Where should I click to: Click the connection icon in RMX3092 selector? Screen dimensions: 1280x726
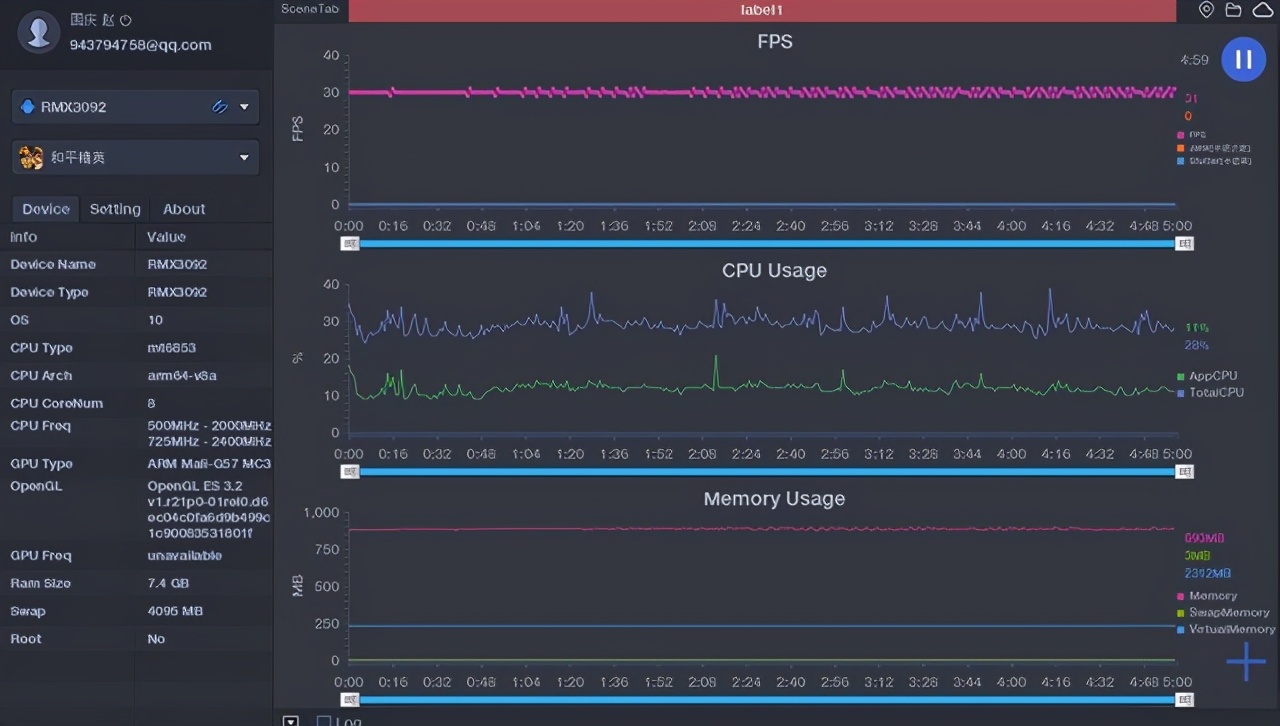[x=220, y=107]
